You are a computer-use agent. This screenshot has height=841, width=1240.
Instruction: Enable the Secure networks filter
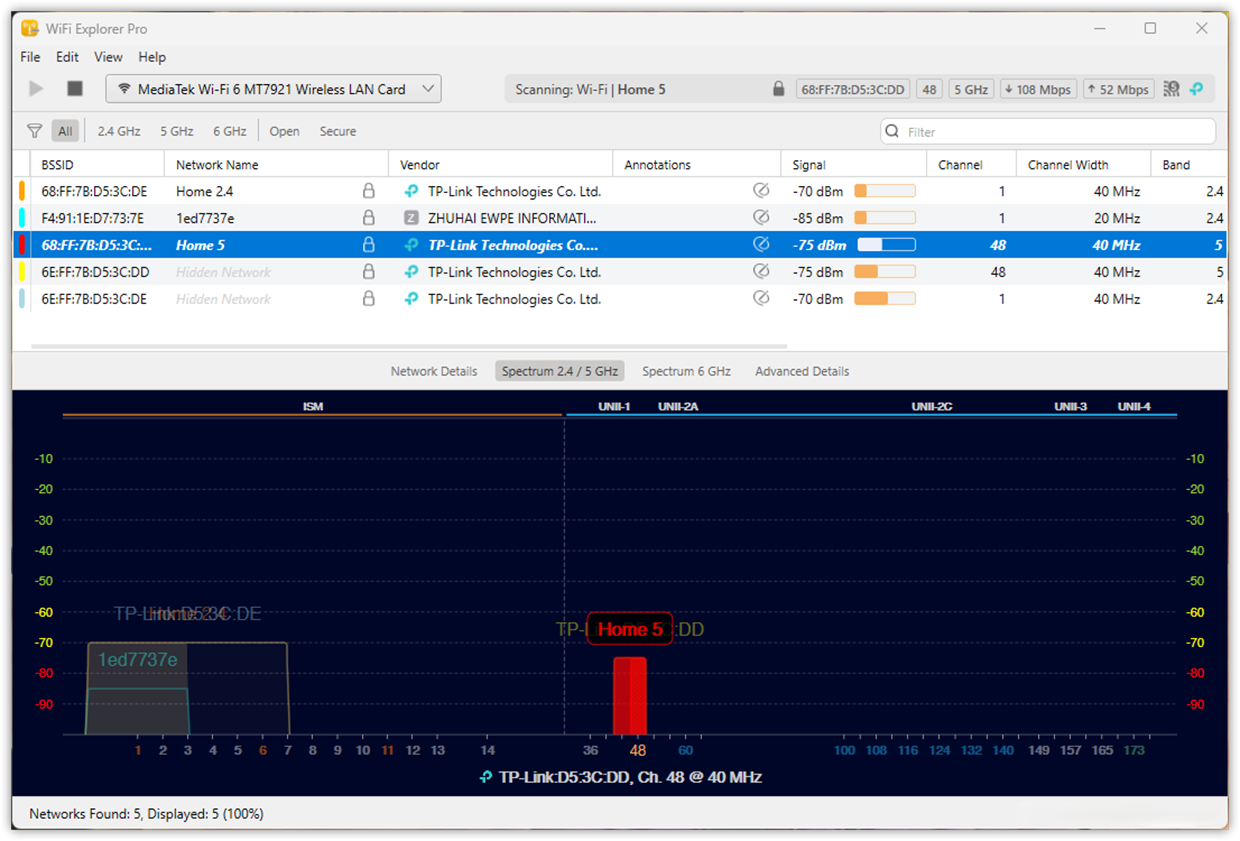[x=337, y=130]
